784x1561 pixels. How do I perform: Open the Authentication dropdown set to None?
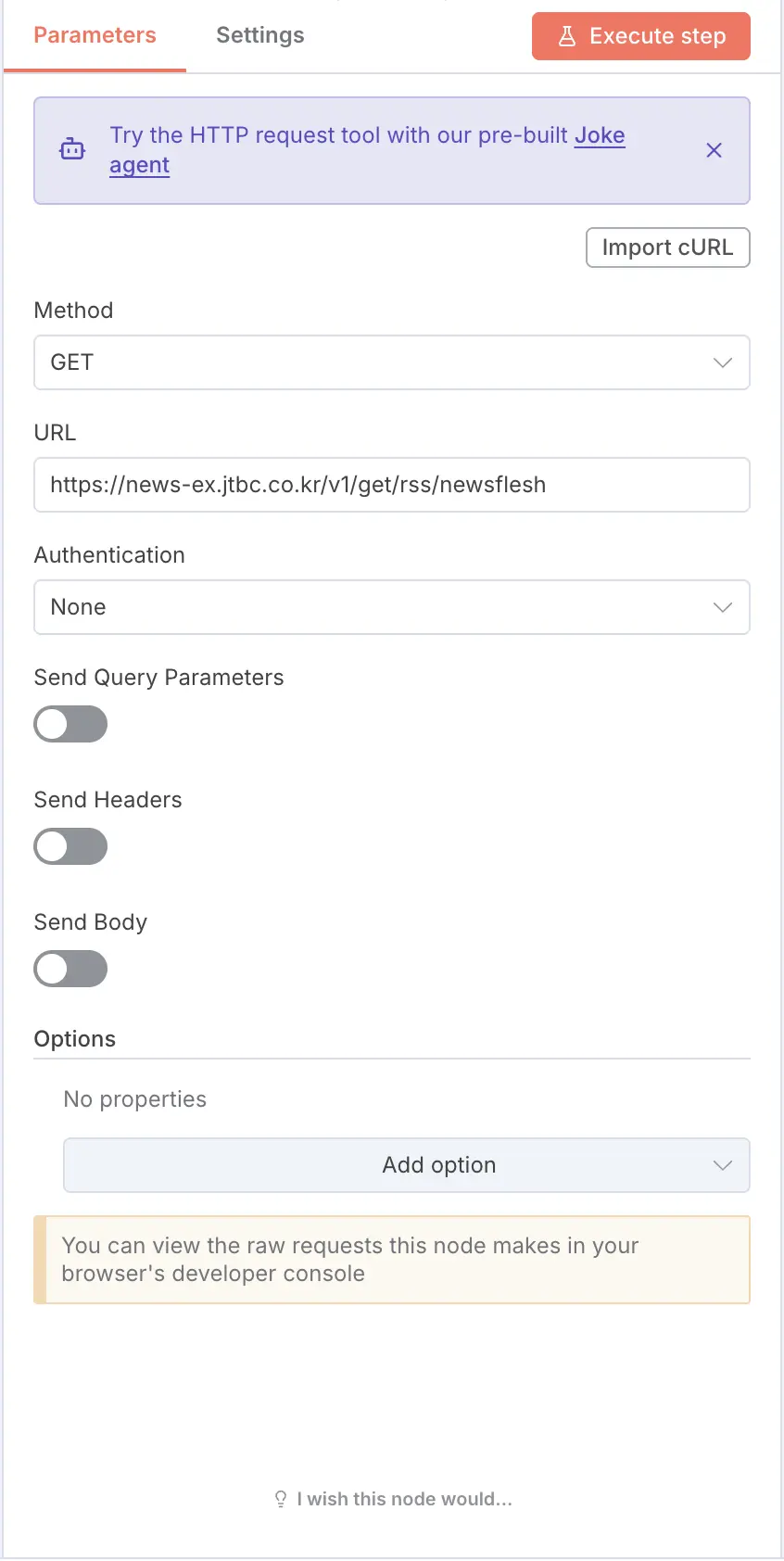pos(392,607)
